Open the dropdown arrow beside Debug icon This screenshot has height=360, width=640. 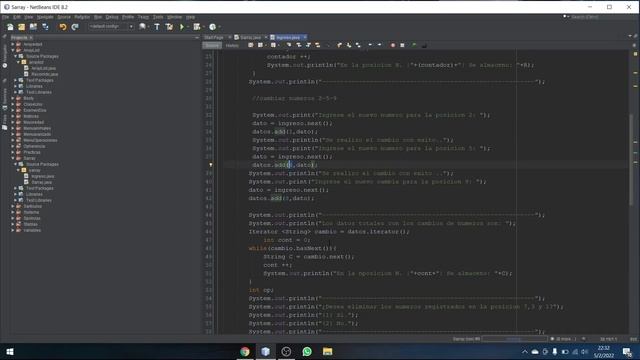pos(203,27)
